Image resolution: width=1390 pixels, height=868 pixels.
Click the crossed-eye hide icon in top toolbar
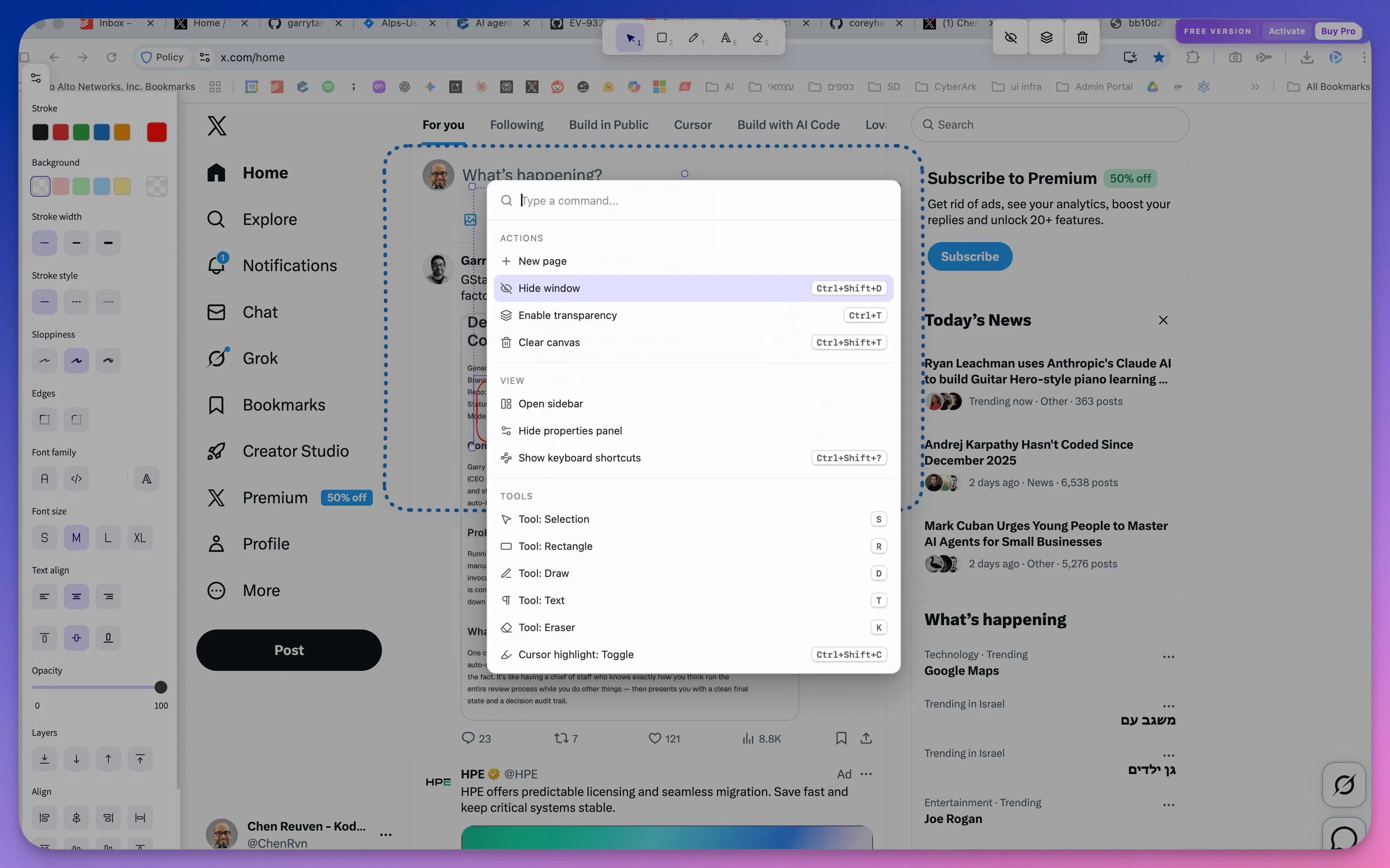click(x=1010, y=38)
